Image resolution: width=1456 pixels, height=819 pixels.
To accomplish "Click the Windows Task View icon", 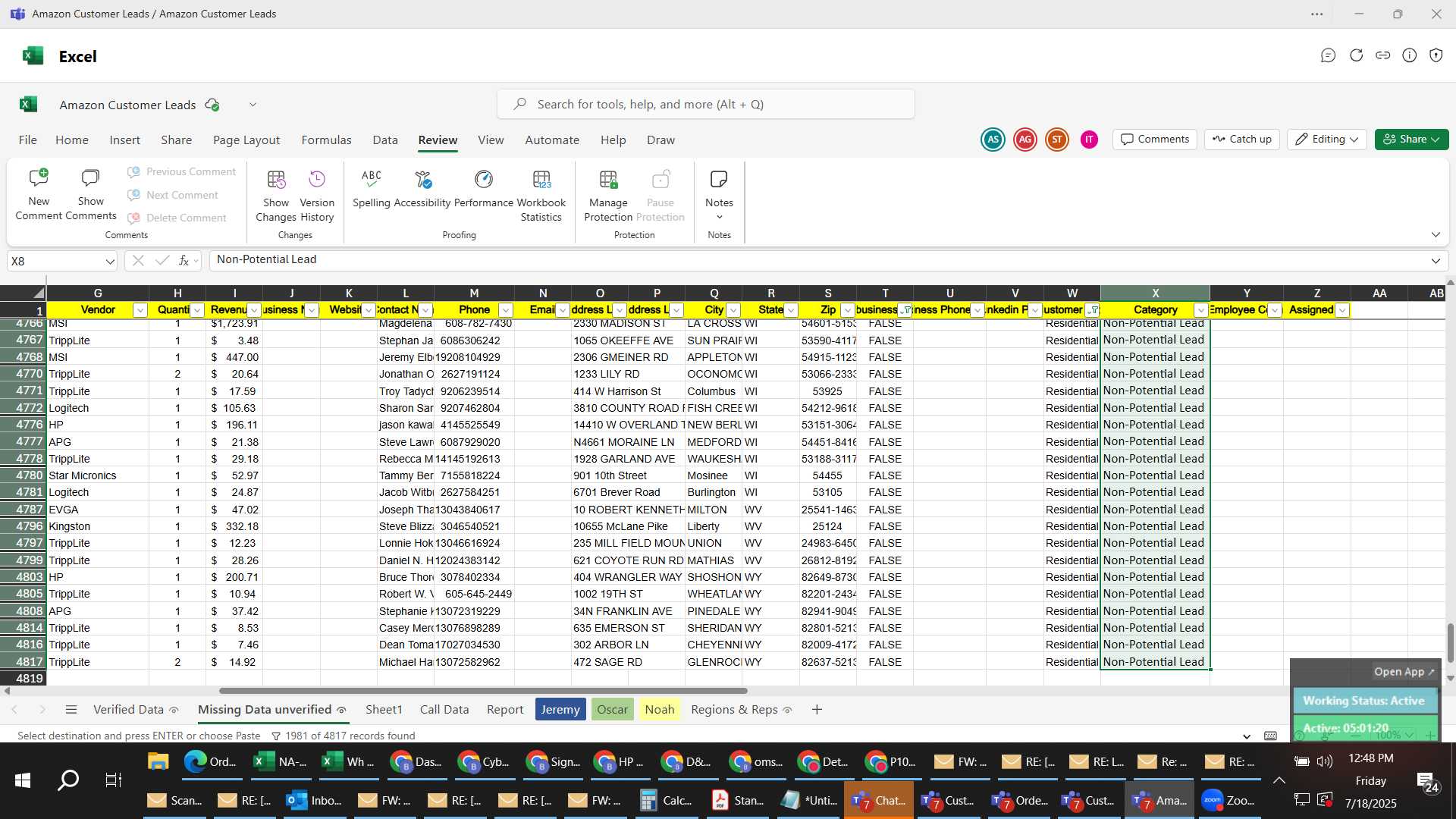I will 114,780.
